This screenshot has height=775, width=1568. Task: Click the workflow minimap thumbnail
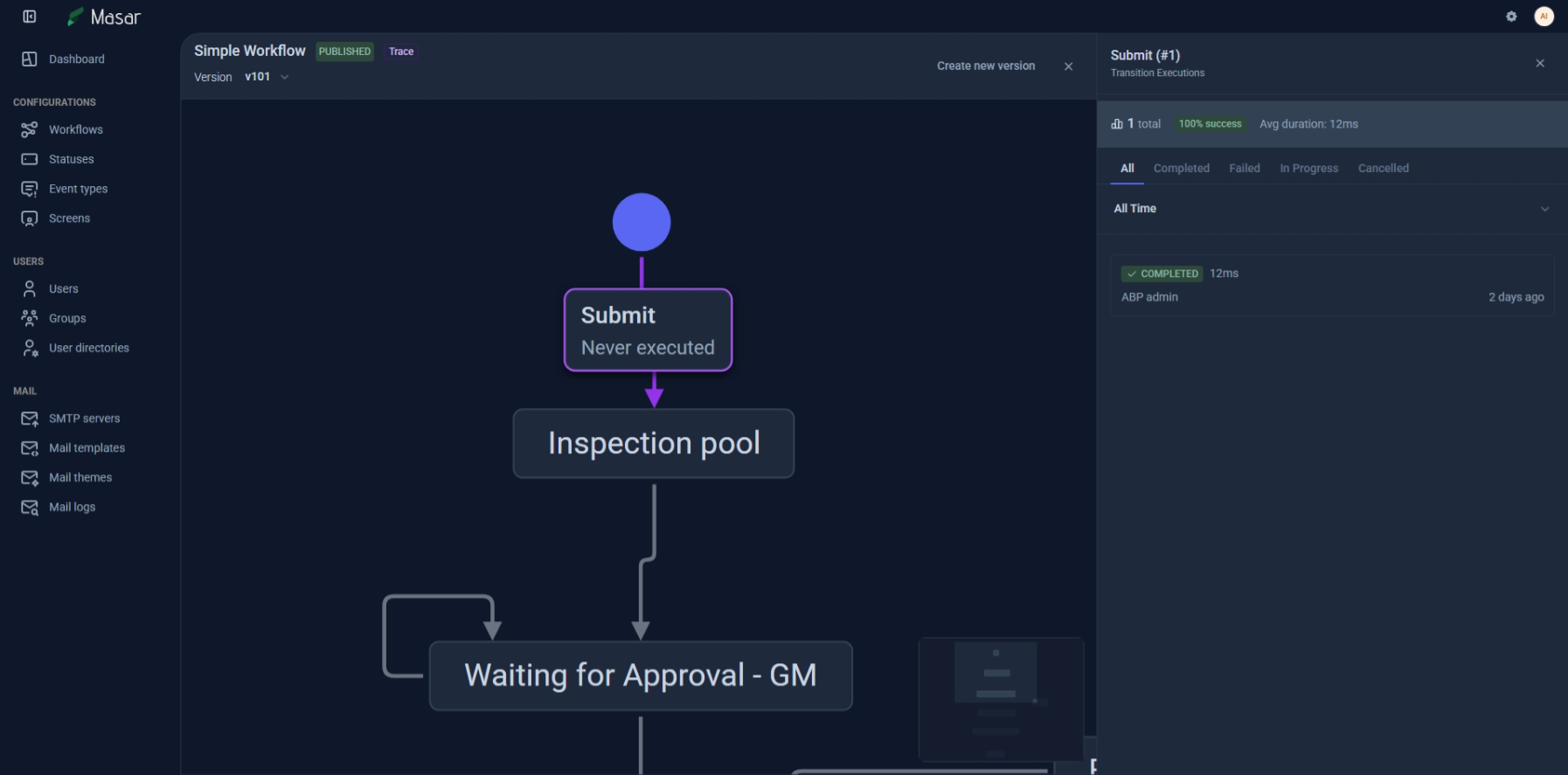pos(1001,699)
